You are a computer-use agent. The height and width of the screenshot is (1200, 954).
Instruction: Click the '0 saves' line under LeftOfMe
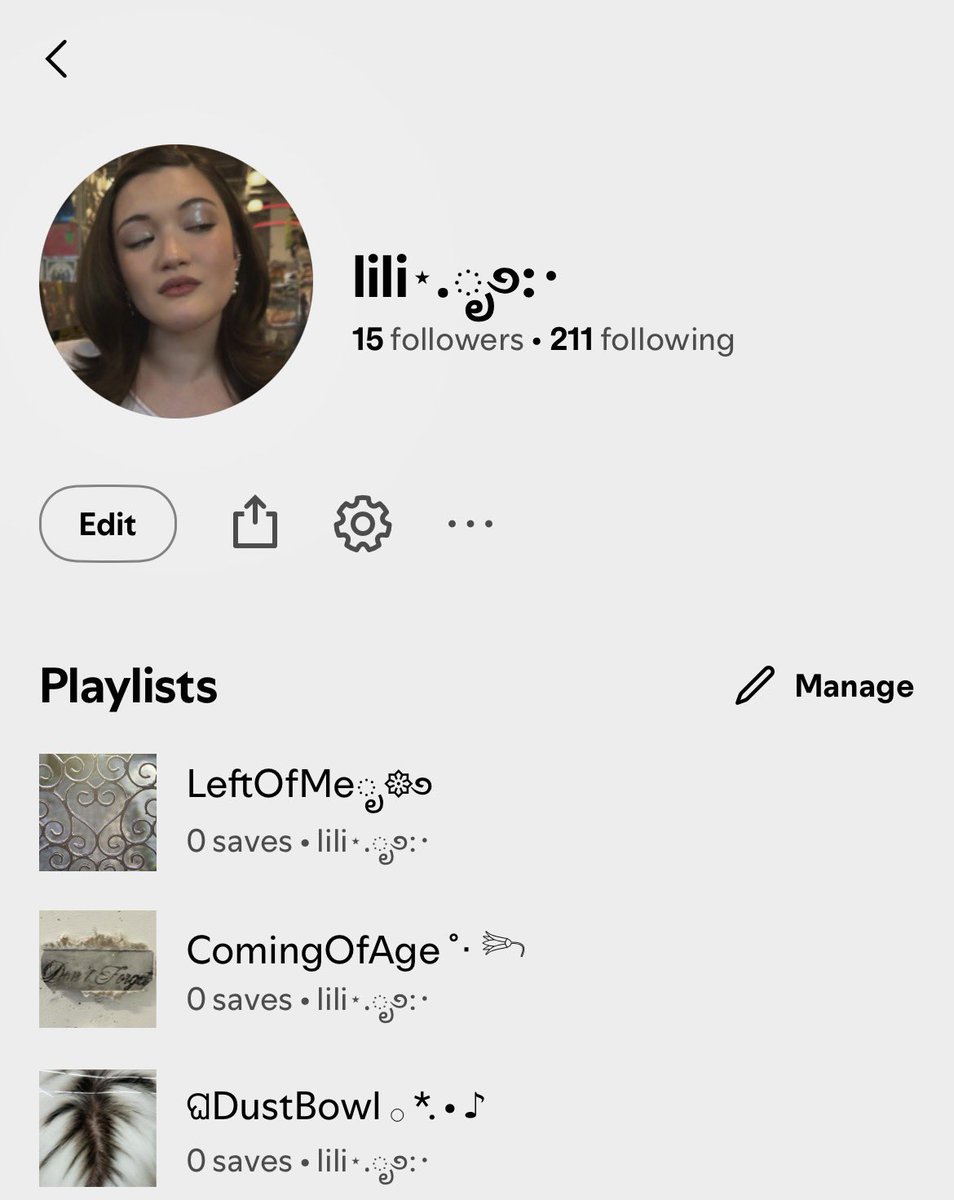(x=308, y=843)
